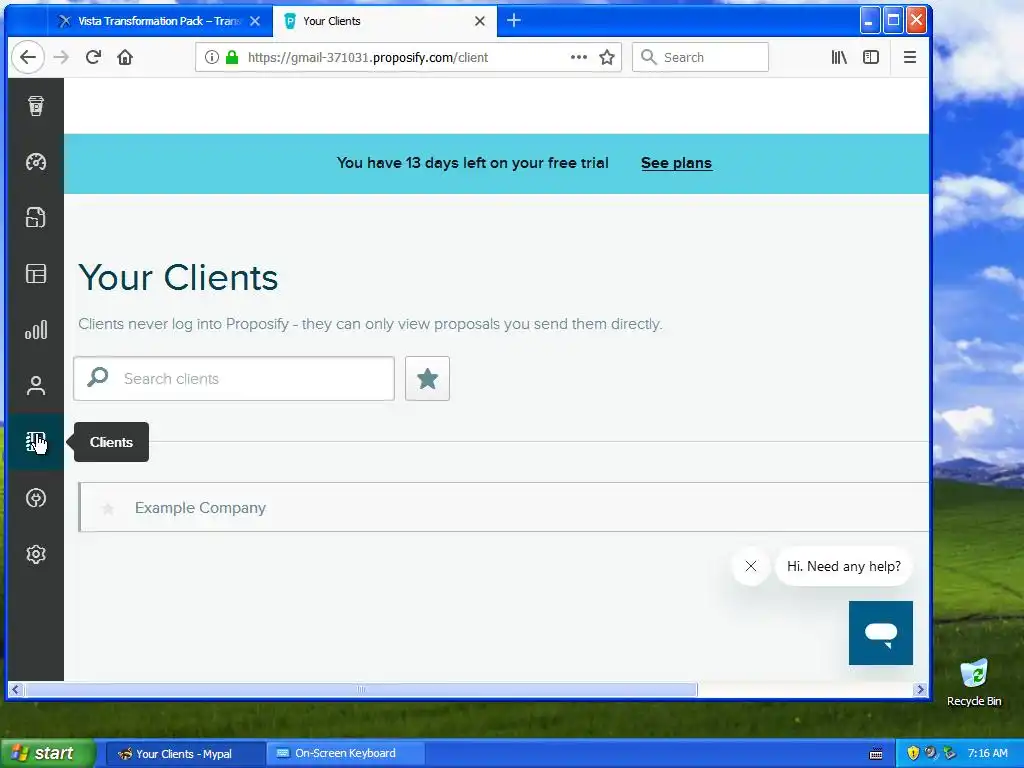Dismiss the 'Hi. Need any help?' bubble
1024x768 pixels.
(x=751, y=566)
